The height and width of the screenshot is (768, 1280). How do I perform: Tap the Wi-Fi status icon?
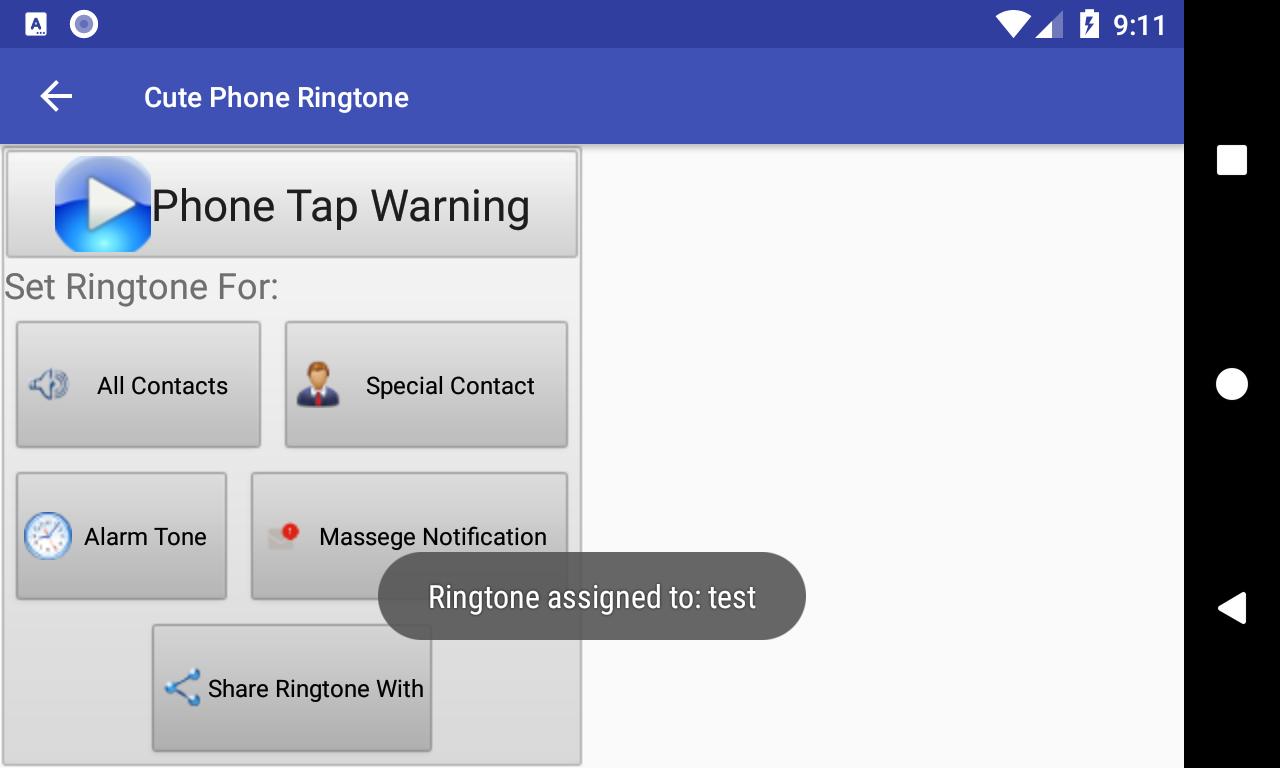click(1013, 24)
